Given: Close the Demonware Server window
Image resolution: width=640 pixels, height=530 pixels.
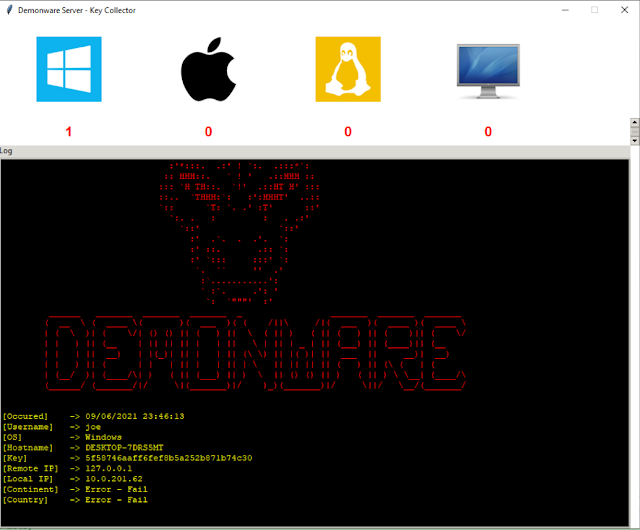Looking at the screenshot, I should click(624, 10).
